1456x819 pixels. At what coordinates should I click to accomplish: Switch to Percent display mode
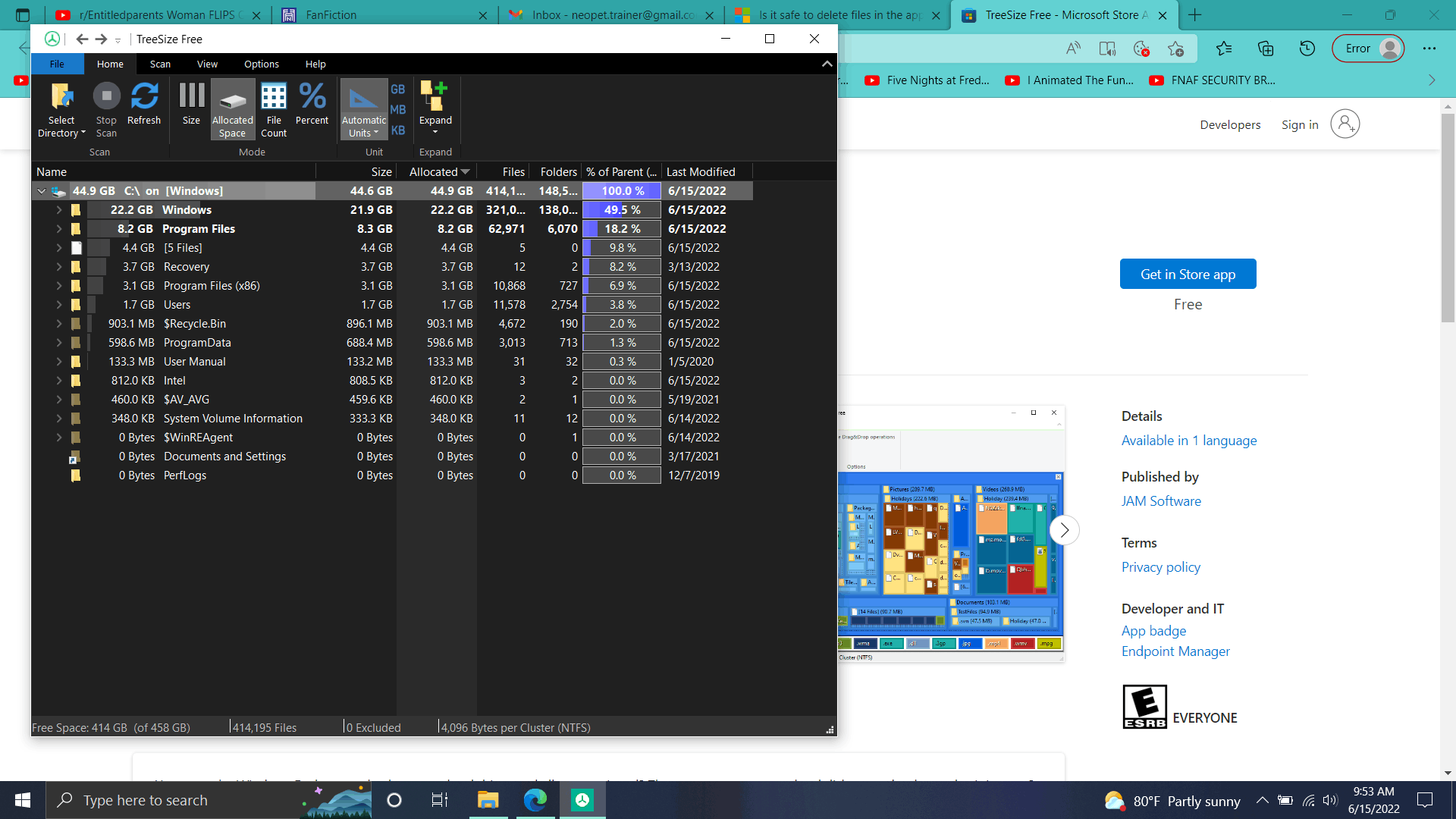point(312,104)
